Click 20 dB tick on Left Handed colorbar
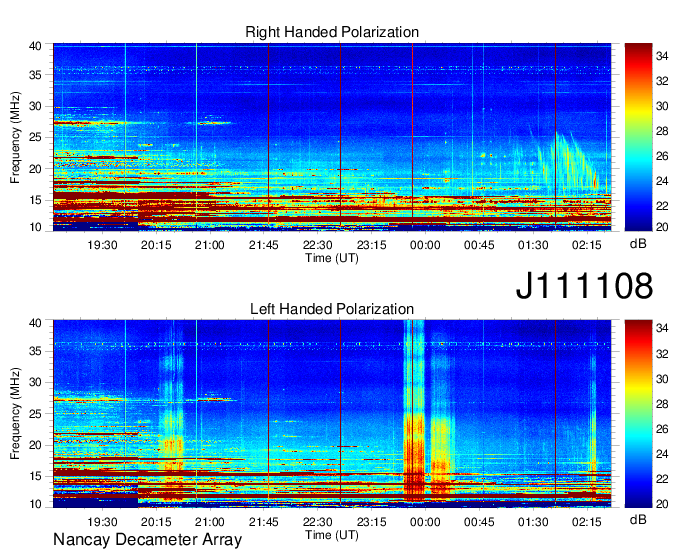The image size is (680, 552). pos(662,504)
